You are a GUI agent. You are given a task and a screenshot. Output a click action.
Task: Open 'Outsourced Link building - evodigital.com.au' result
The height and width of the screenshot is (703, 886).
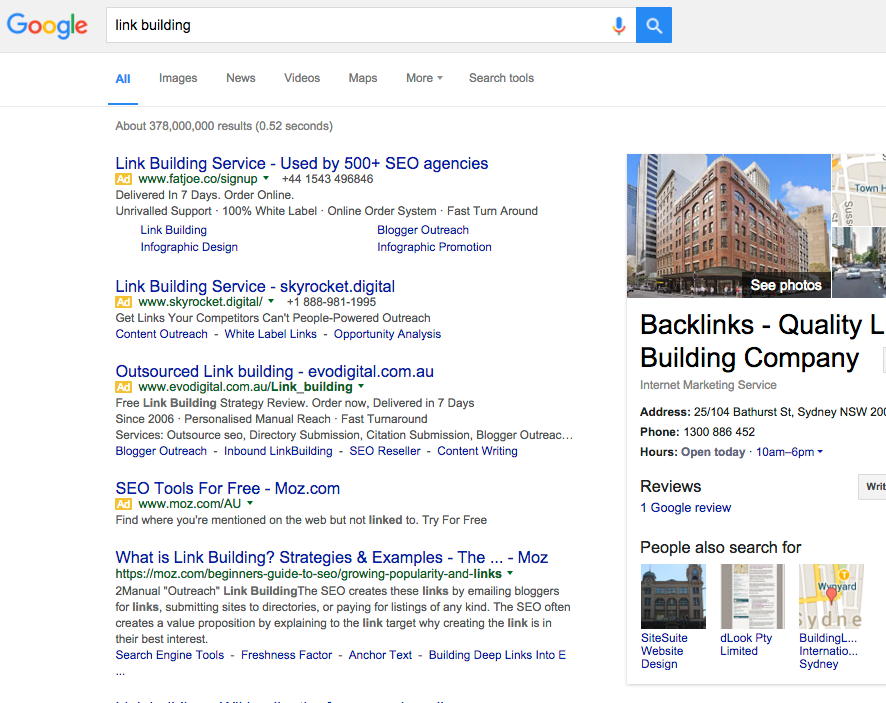[x=275, y=371]
